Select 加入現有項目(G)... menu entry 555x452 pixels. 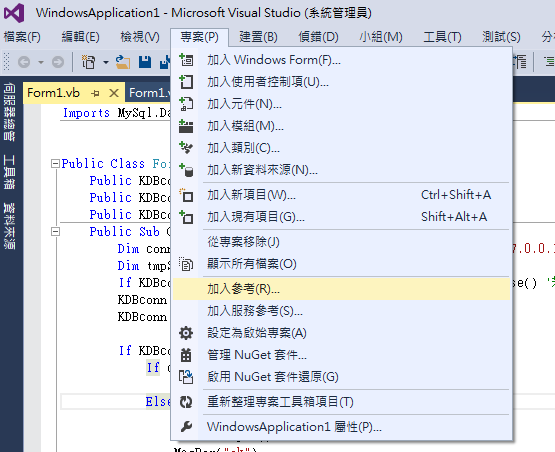coord(341,217)
